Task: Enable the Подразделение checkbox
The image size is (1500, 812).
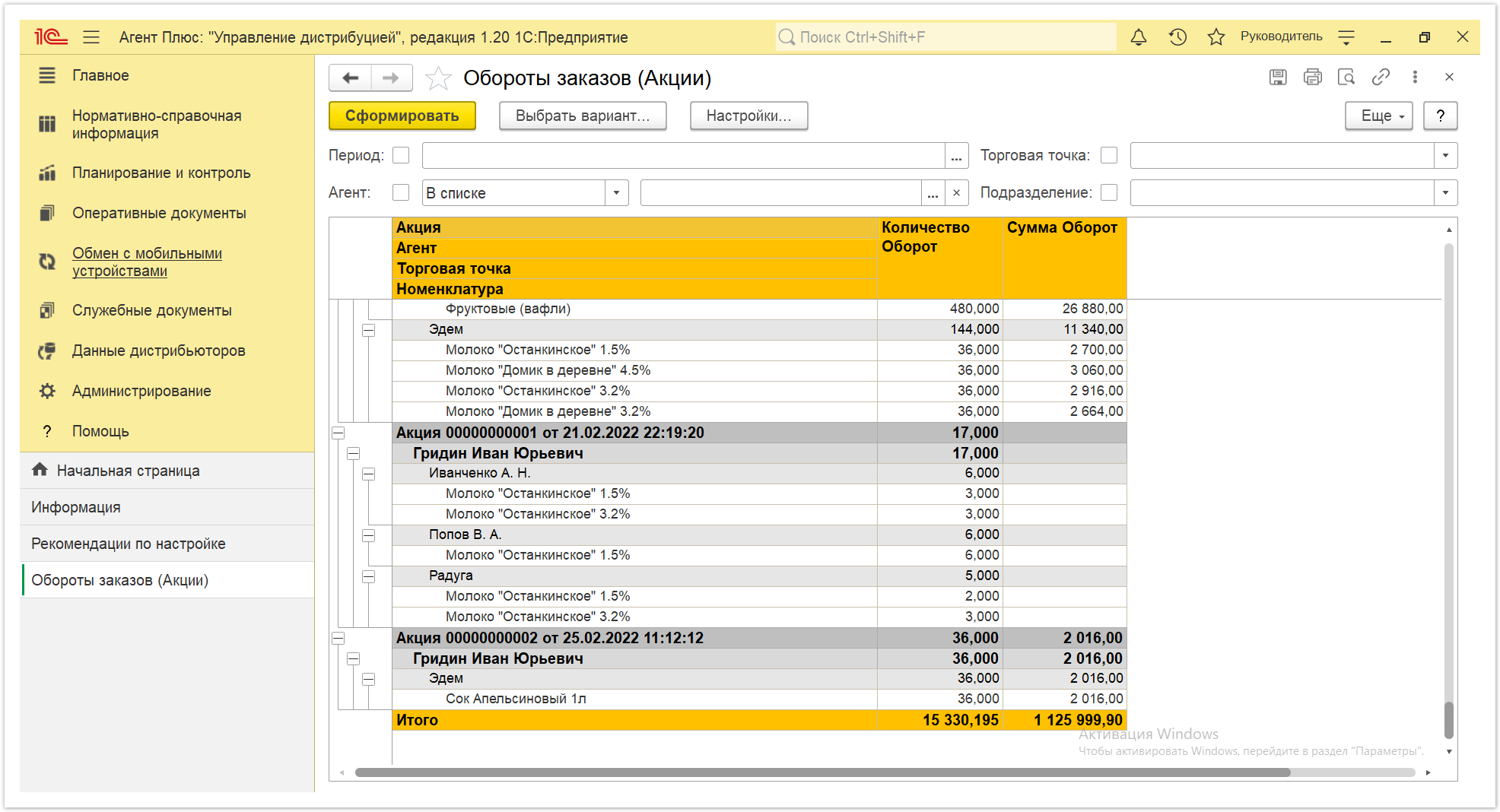Action: 1109,192
